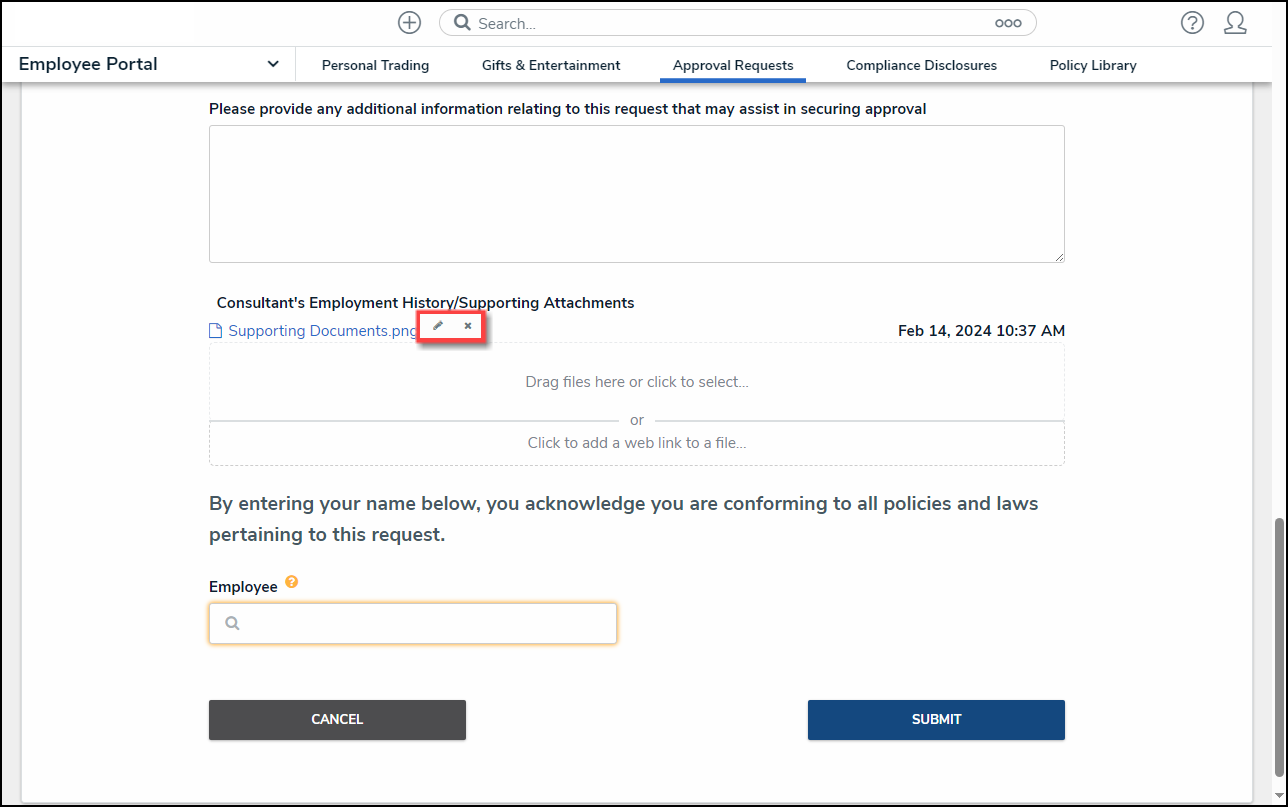Open the user profile icon

pos(1235,23)
